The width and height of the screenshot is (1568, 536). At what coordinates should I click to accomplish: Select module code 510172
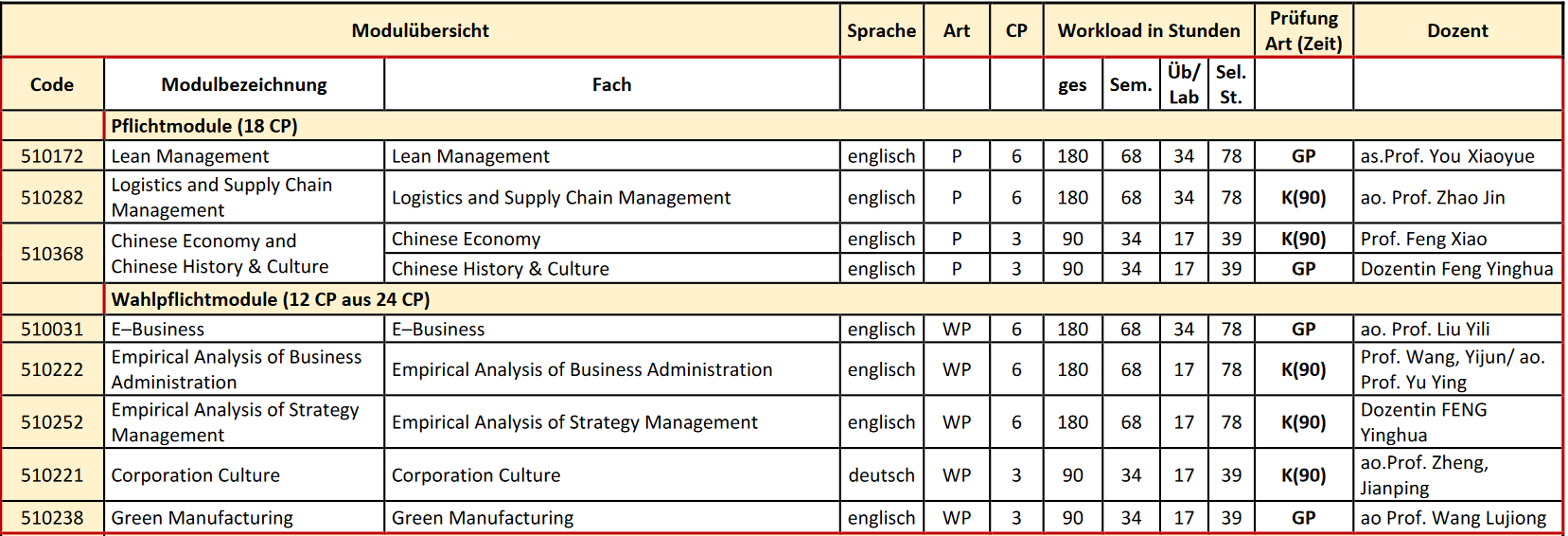52,156
